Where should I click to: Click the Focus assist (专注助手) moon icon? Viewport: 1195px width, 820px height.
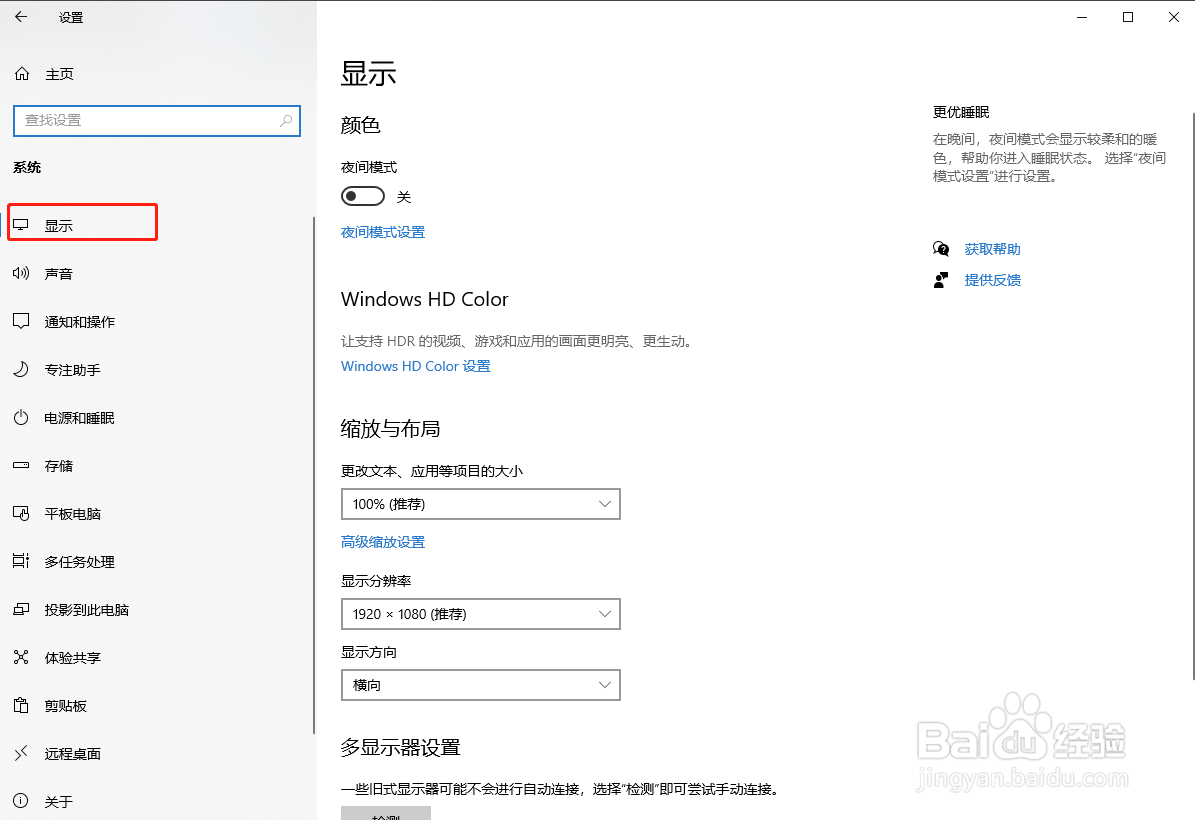[x=21, y=370]
